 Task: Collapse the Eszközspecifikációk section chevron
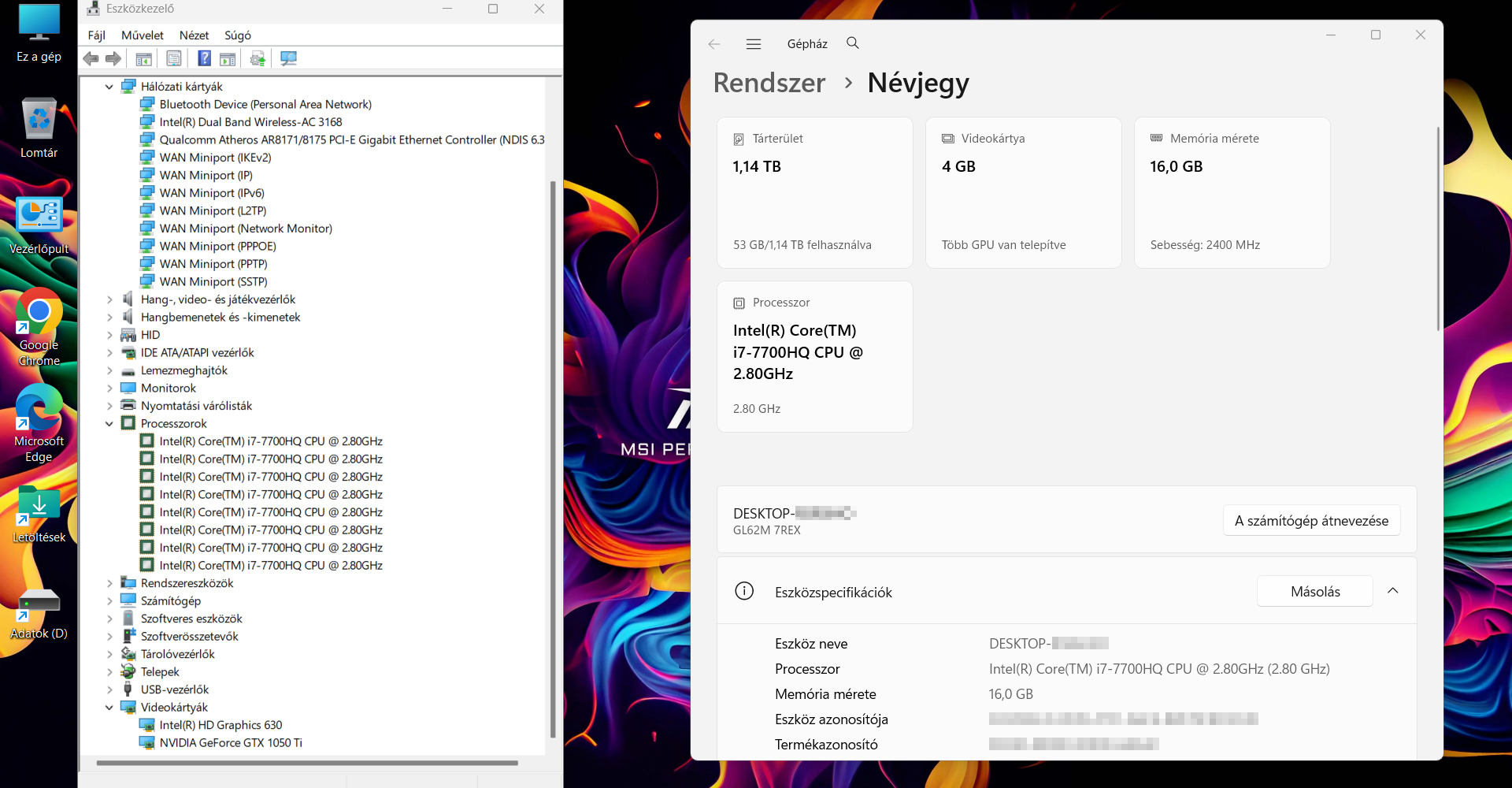pos(1393,591)
